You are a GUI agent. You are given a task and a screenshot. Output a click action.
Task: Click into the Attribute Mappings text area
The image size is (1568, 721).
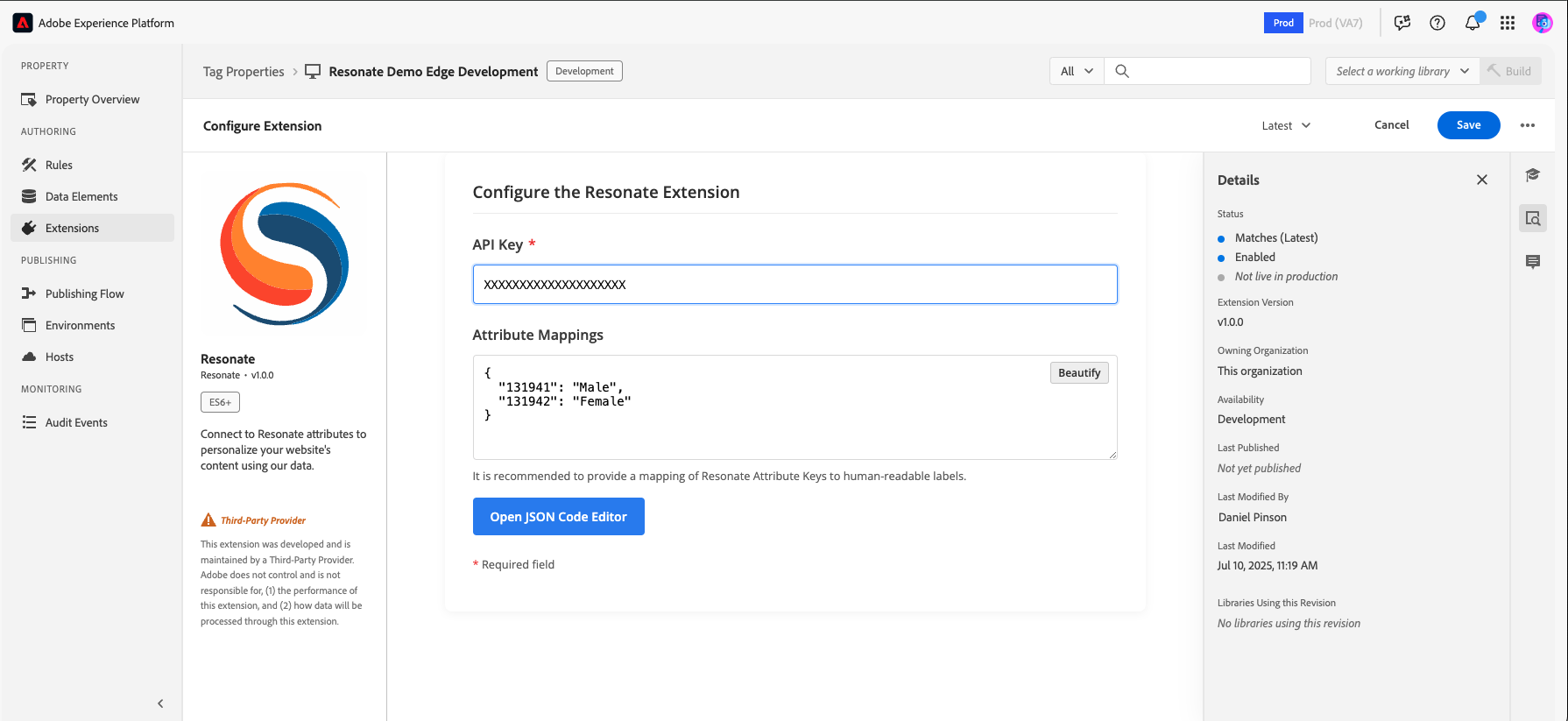[x=795, y=407]
